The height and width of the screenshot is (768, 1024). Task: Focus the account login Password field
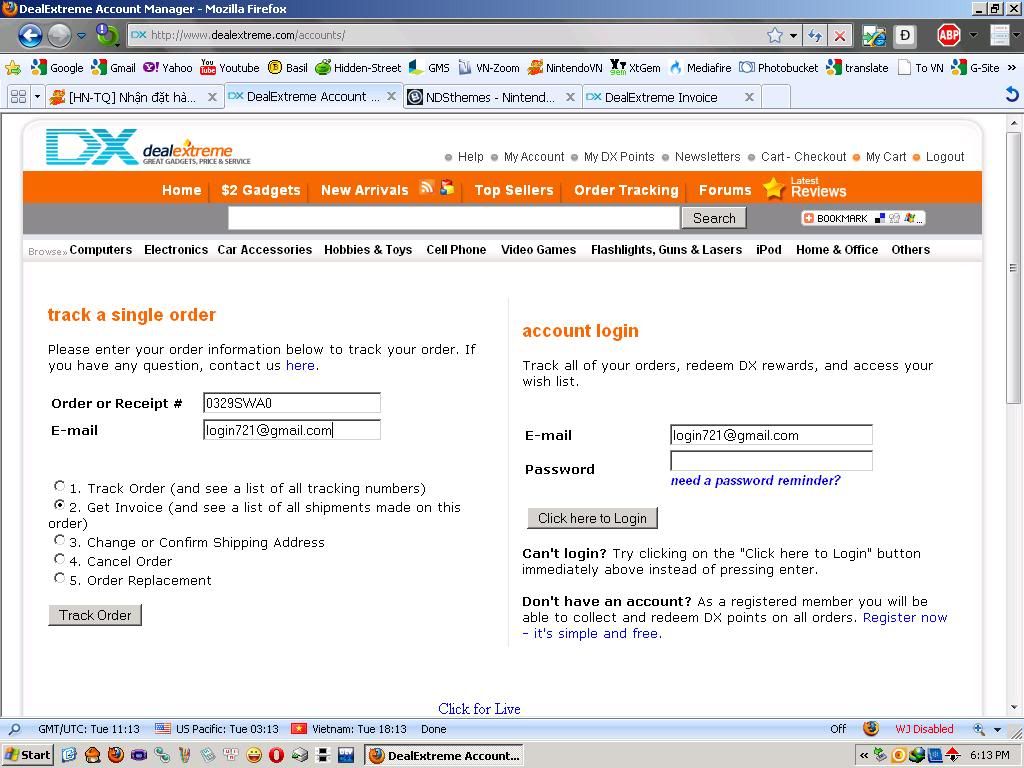(771, 460)
